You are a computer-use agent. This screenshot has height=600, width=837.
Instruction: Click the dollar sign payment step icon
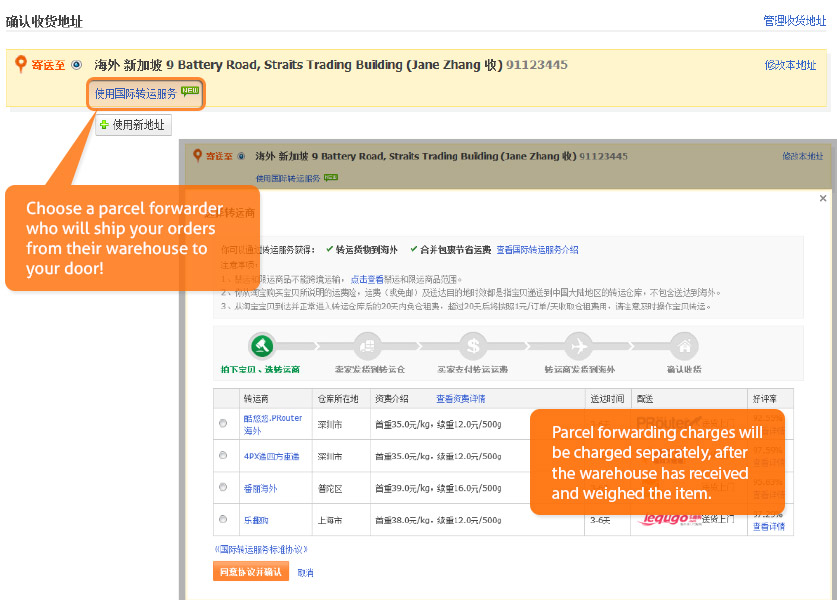tap(472, 346)
